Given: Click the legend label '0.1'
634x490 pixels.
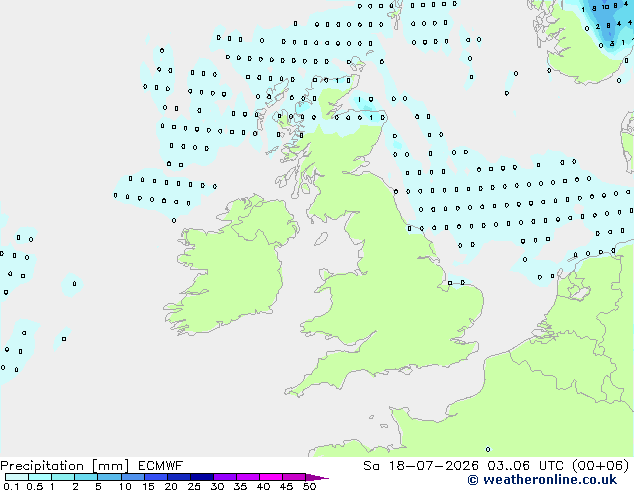Looking at the screenshot, I should point(11,486).
